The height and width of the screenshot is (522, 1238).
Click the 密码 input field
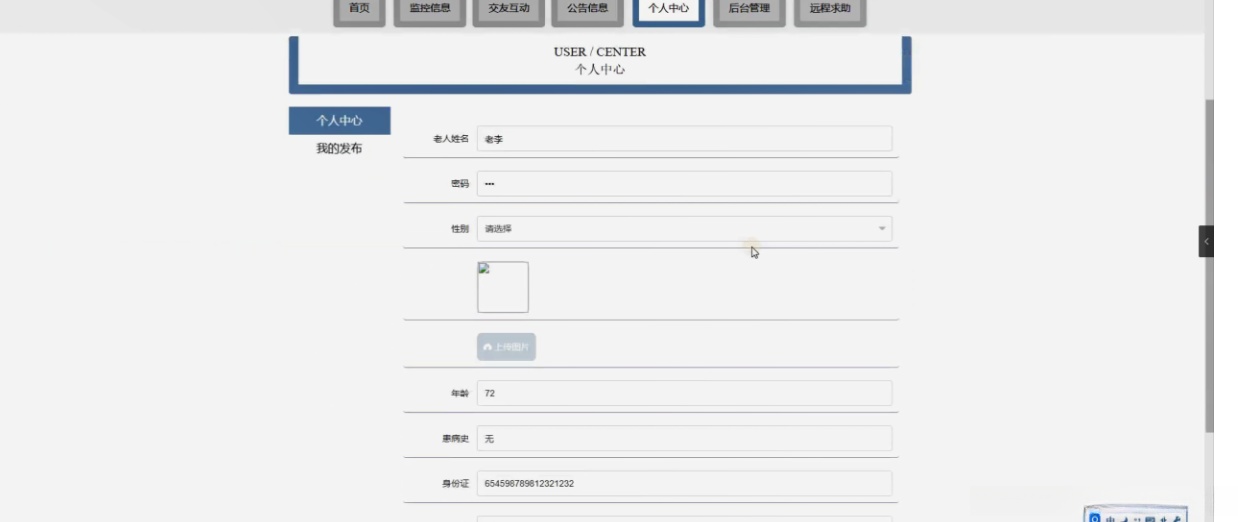684,184
